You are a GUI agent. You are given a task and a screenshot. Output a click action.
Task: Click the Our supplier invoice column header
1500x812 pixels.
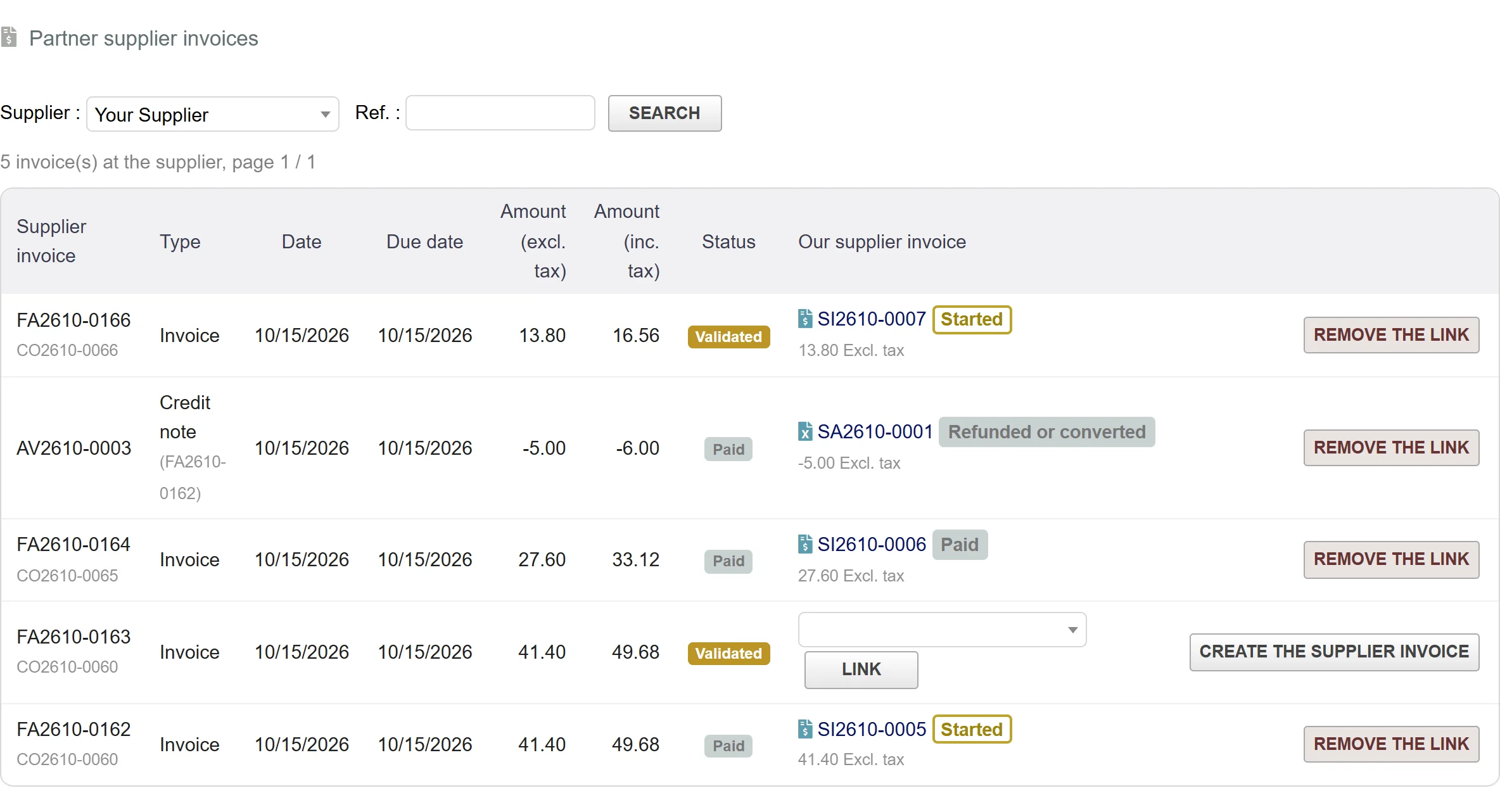coord(882,242)
